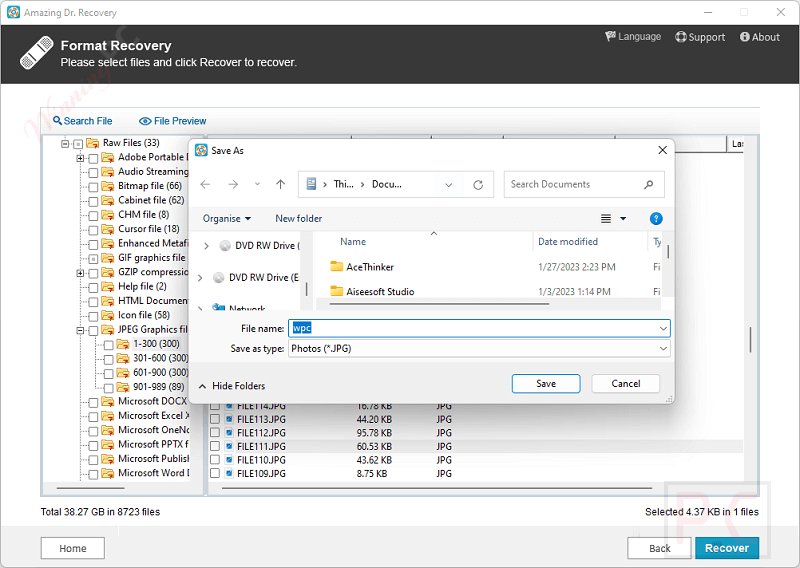Sort by Date modified column header
Screen dimensions: 800x568
(x=568, y=242)
